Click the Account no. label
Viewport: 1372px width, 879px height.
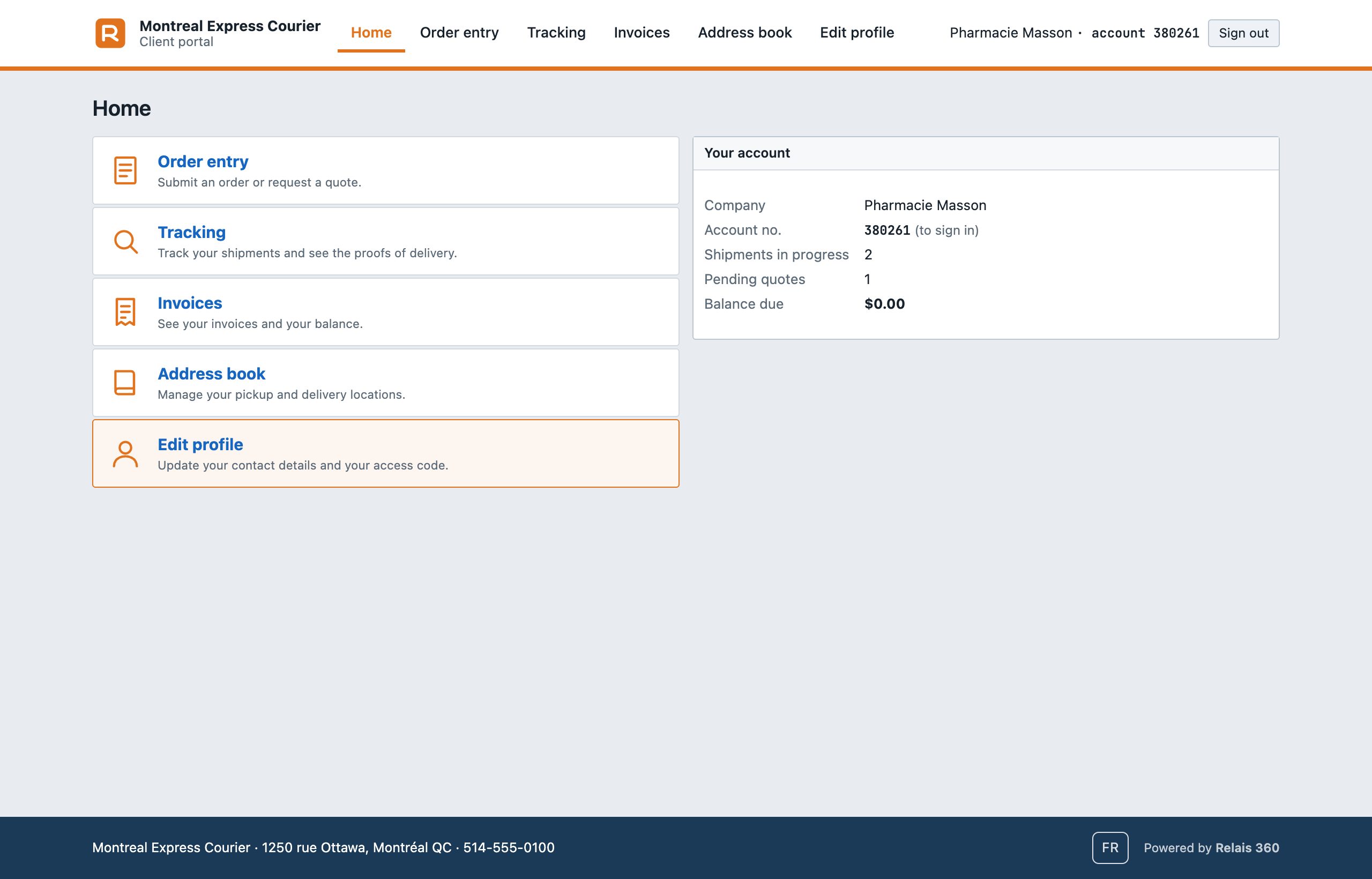click(x=742, y=230)
